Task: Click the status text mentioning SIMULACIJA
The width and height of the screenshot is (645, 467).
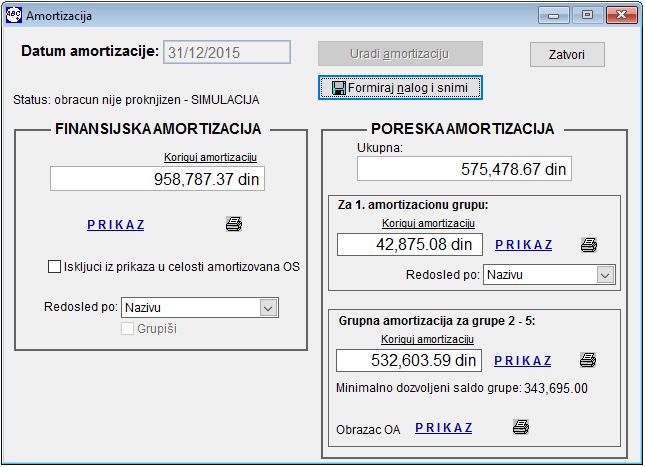Action: pos(136,100)
